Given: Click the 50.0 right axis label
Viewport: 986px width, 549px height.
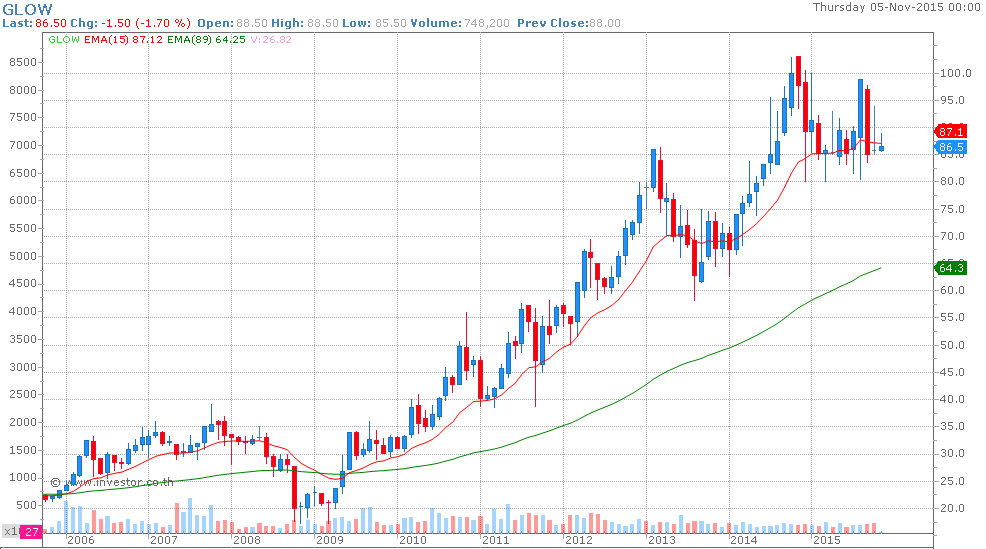Looking at the screenshot, I should click(x=952, y=345).
